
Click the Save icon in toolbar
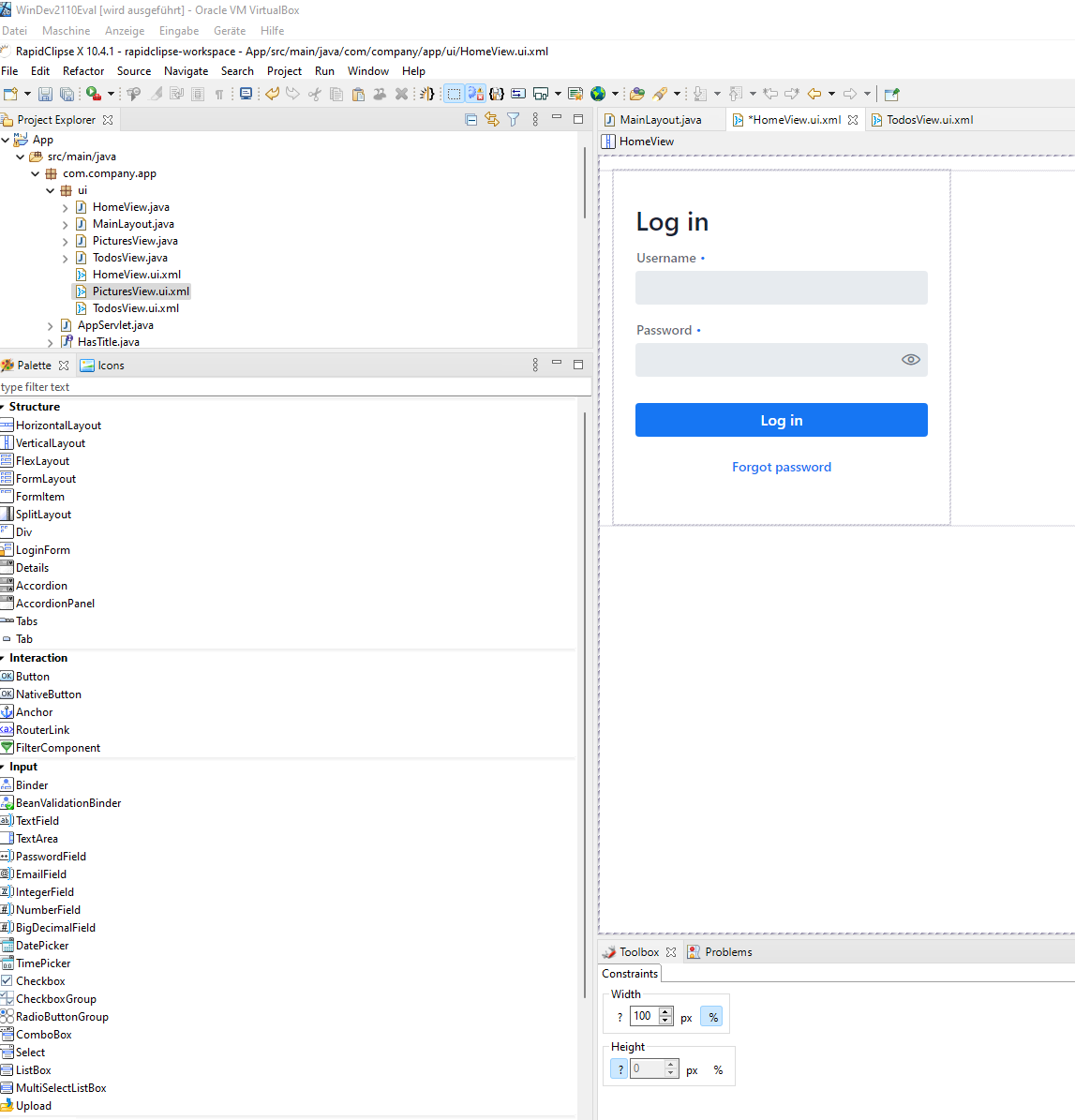45,94
